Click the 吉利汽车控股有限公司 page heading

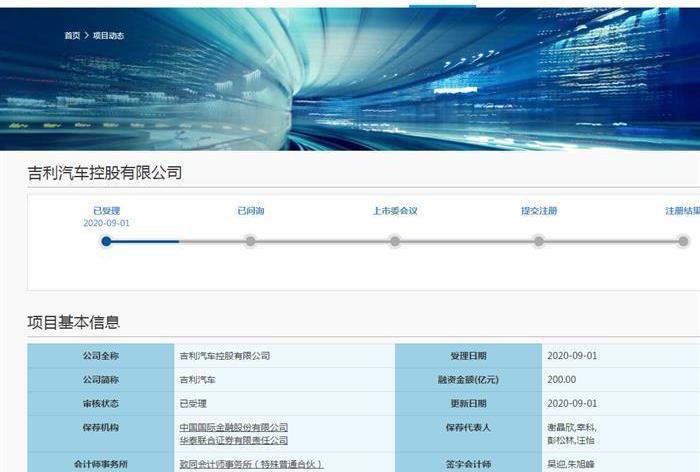pyautogui.click(x=105, y=173)
